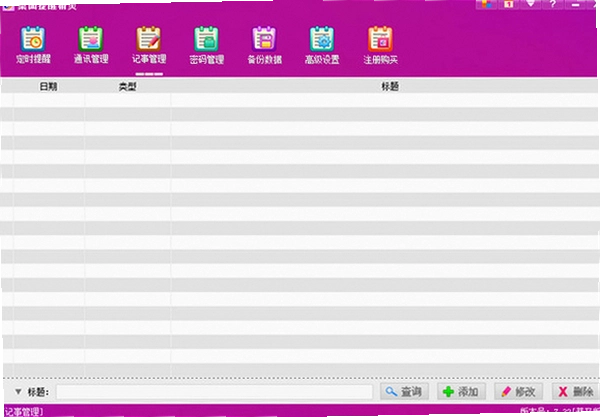The height and width of the screenshot is (417, 600).
Task: Open the 备份数据 backup data tool
Action: (264, 45)
